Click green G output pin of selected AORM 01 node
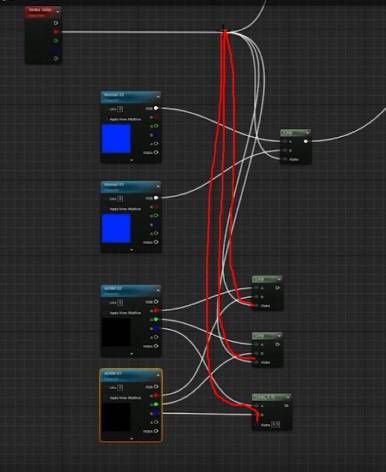Viewport: 386px width, 472px height. point(156,404)
